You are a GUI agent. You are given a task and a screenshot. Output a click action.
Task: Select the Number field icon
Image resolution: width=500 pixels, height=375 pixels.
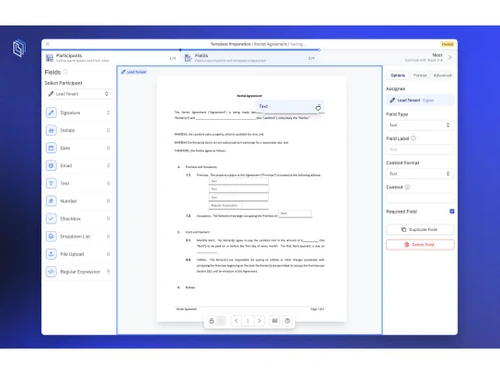coord(51,201)
